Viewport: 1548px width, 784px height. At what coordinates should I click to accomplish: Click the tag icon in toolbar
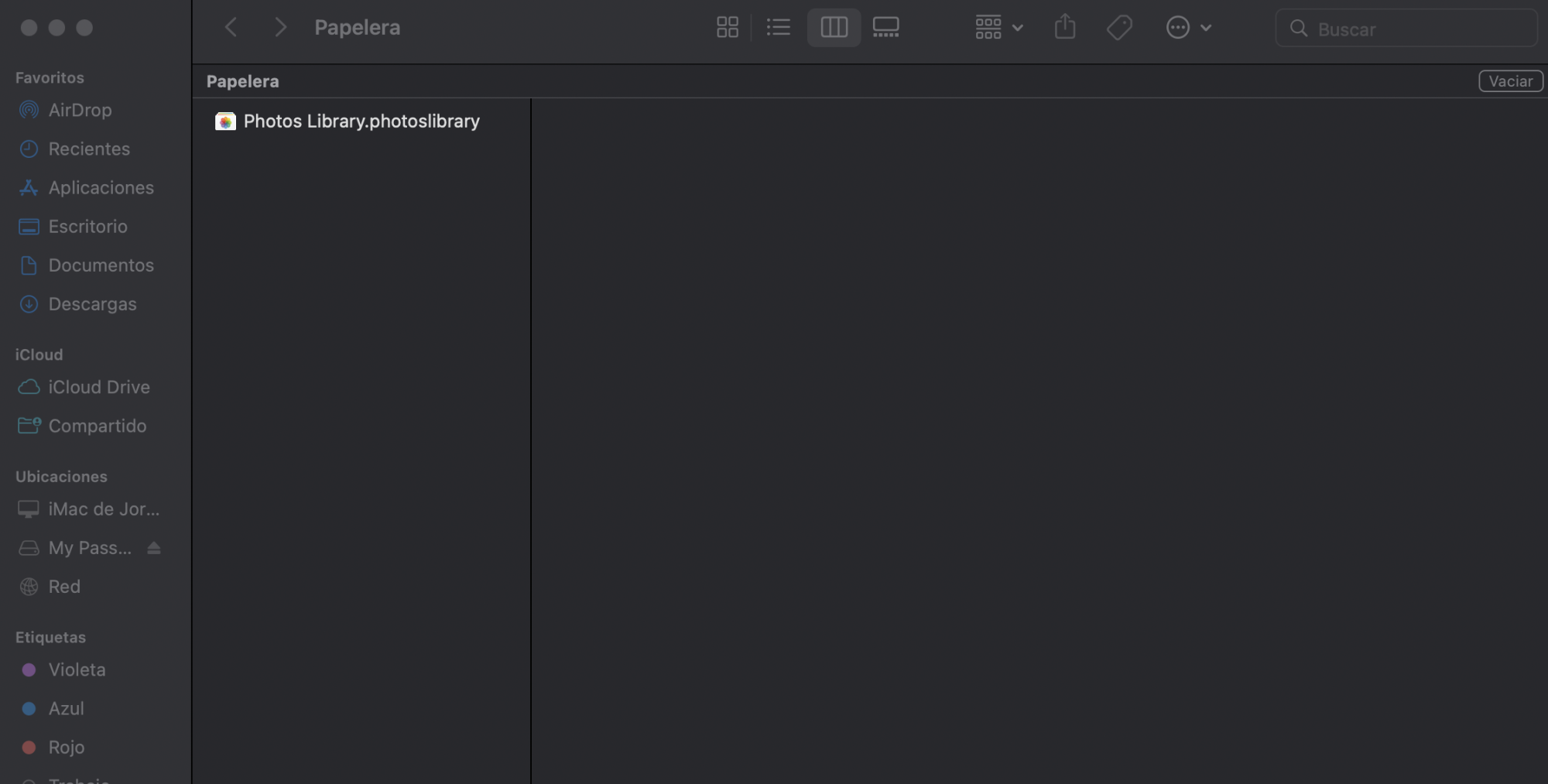click(1119, 28)
